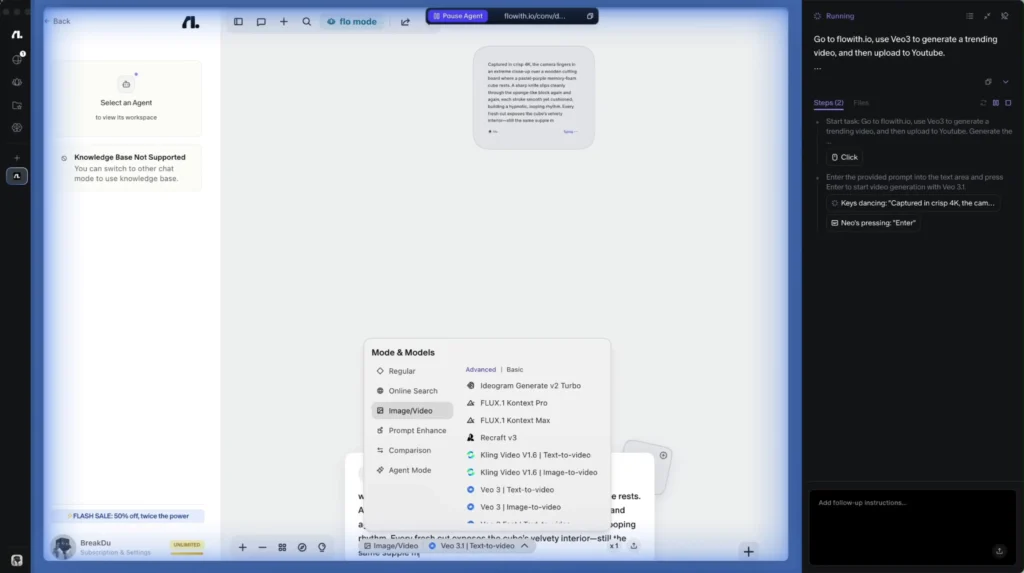Click the FLASH SALE 50% off banner

tap(129, 516)
